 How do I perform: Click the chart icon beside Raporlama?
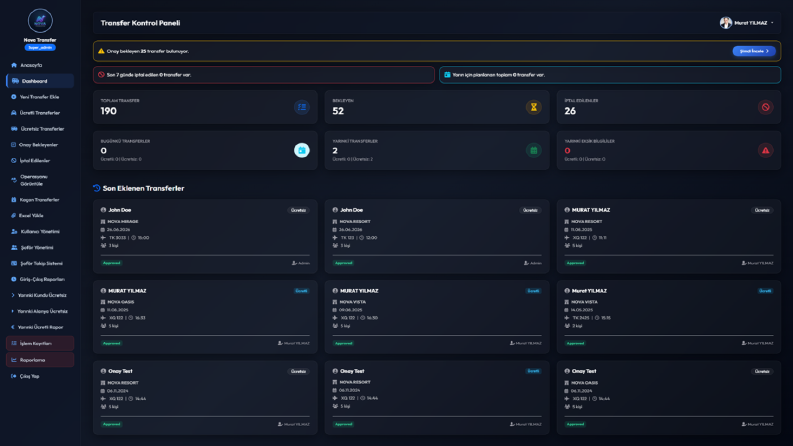click(14, 360)
